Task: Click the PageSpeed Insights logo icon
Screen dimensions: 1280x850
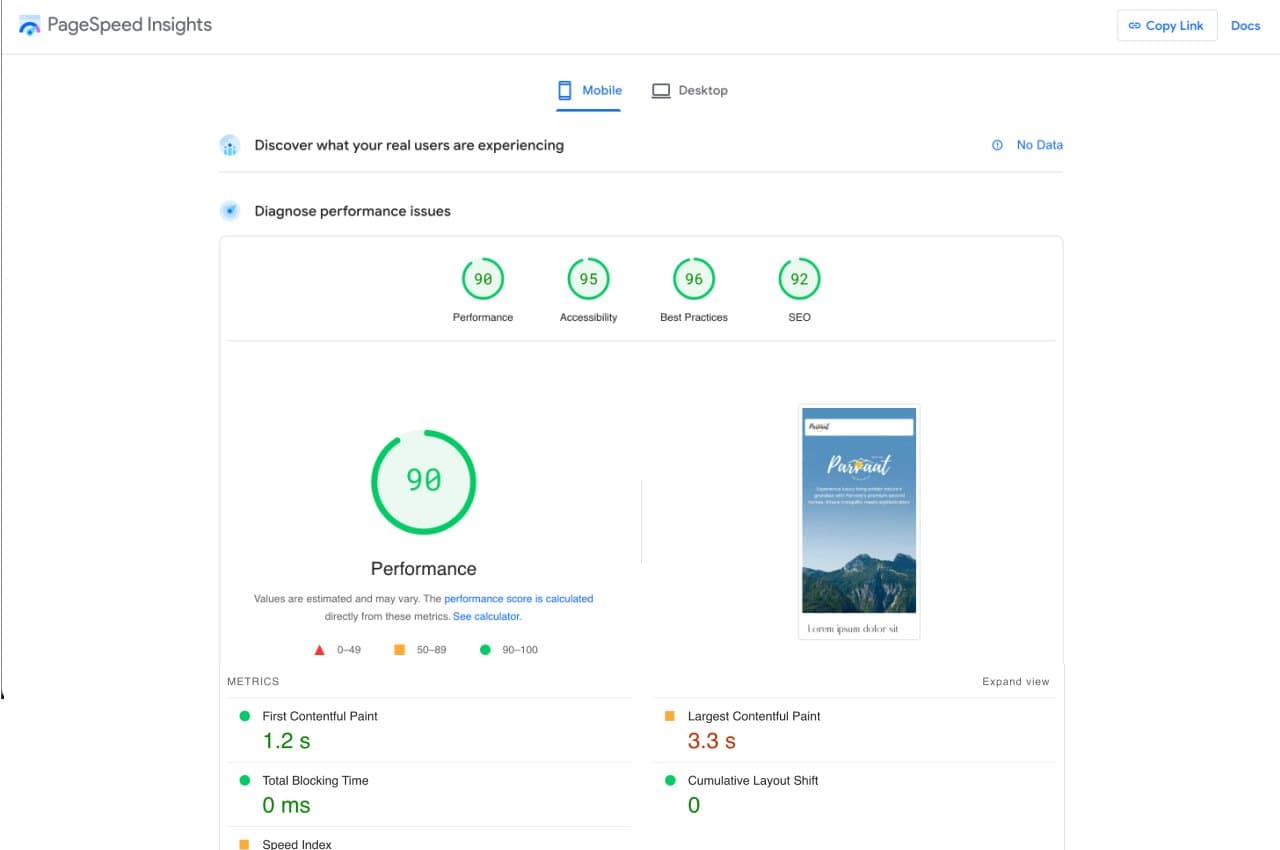Action: pos(30,26)
